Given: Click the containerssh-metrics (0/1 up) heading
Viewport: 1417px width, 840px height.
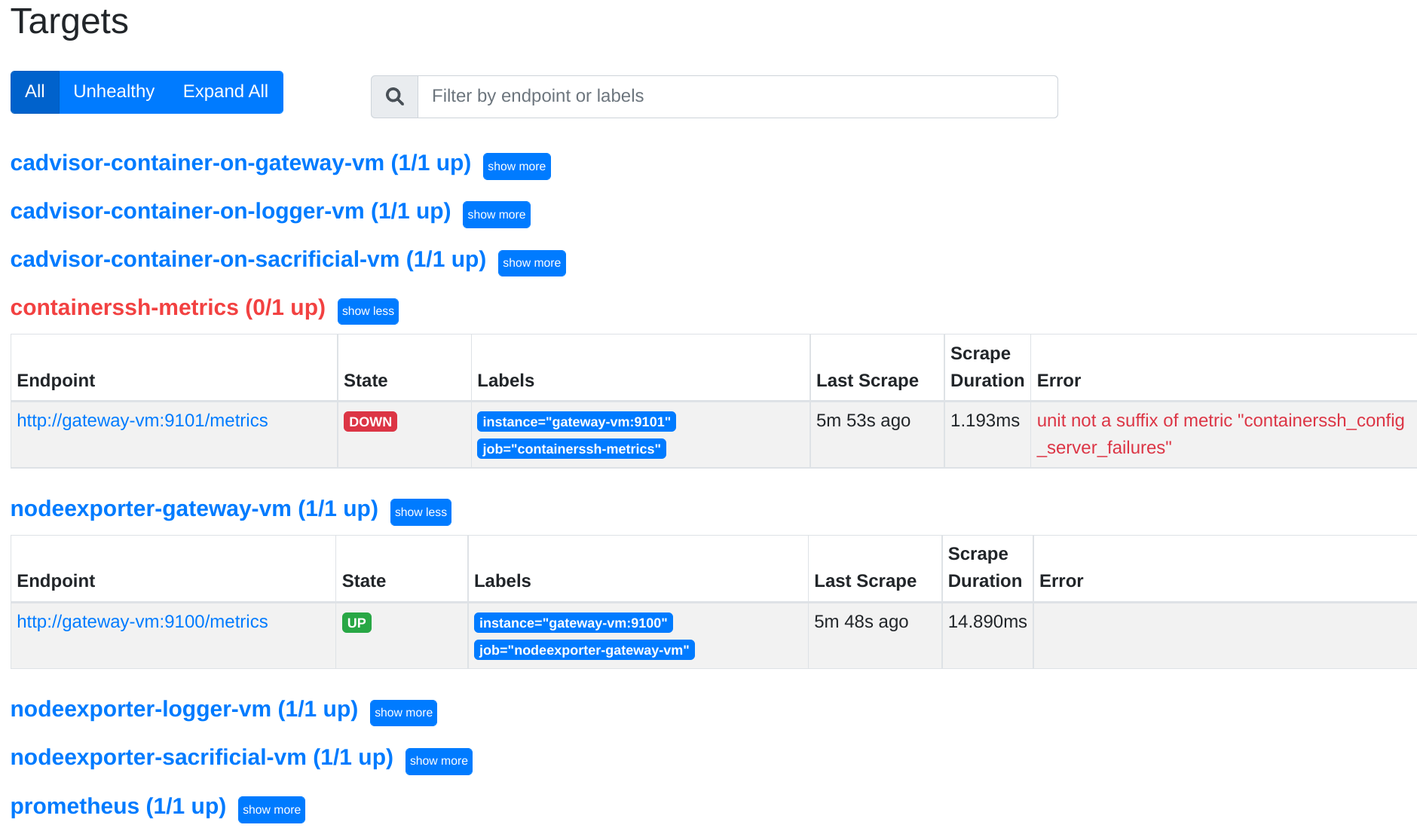Looking at the screenshot, I should (167, 307).
